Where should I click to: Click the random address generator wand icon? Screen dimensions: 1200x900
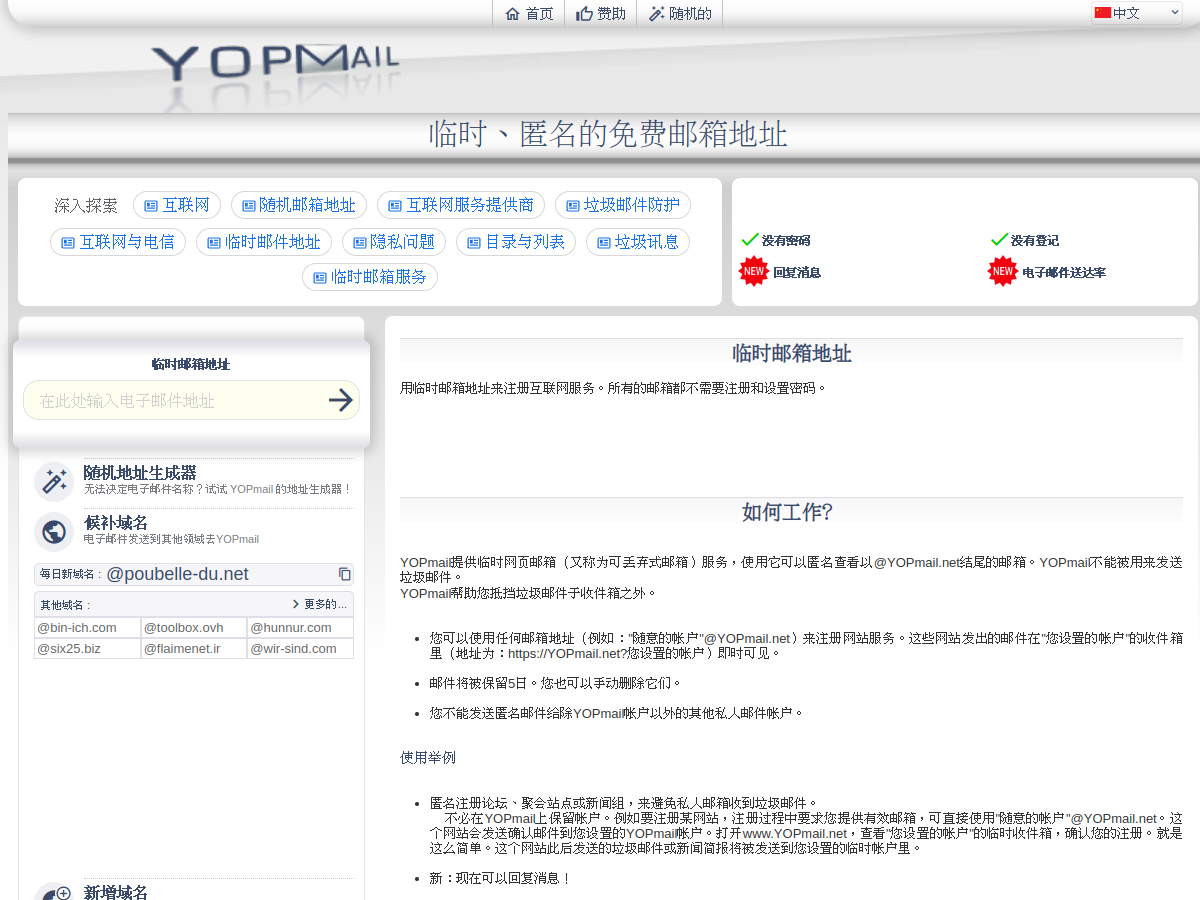point(54,482)
